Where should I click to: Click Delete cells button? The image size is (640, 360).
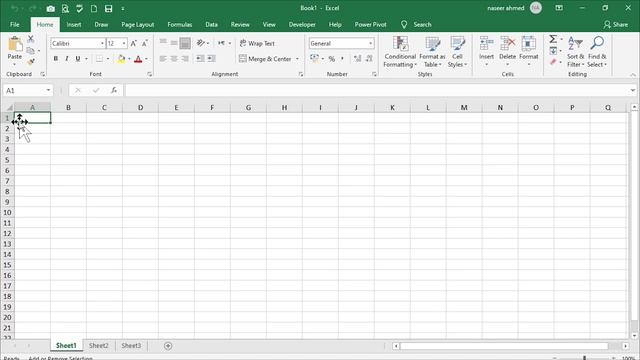[507, 51]
